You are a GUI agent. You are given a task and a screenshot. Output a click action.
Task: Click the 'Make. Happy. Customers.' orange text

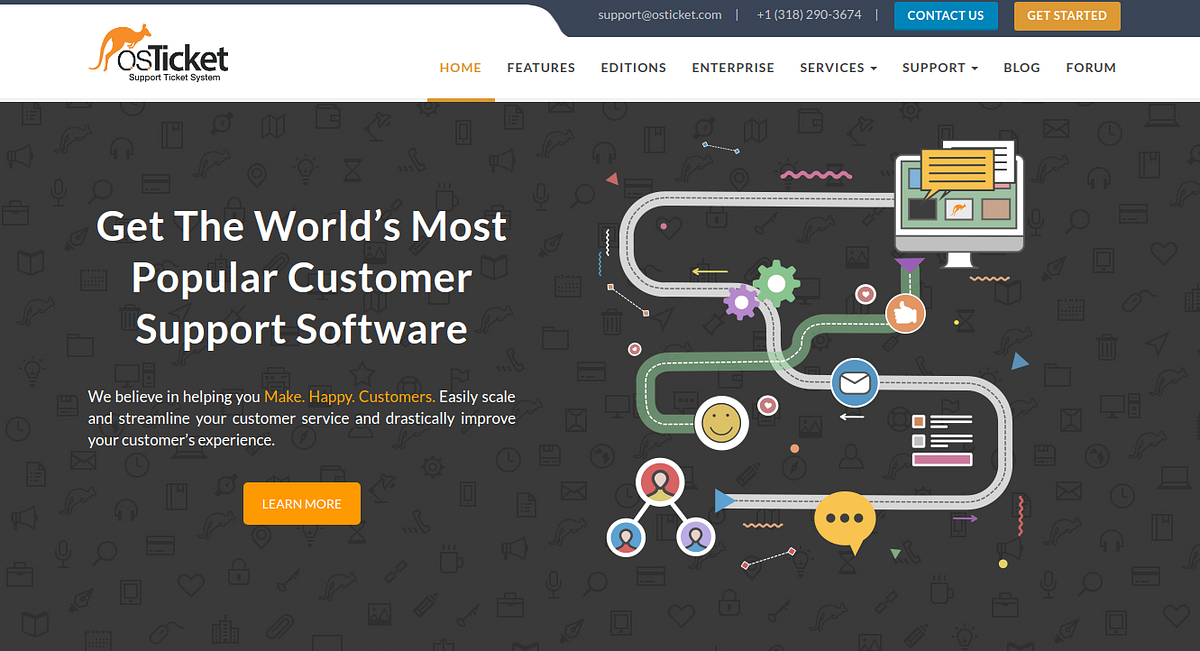pyautogui.click(x=350, y=396)
